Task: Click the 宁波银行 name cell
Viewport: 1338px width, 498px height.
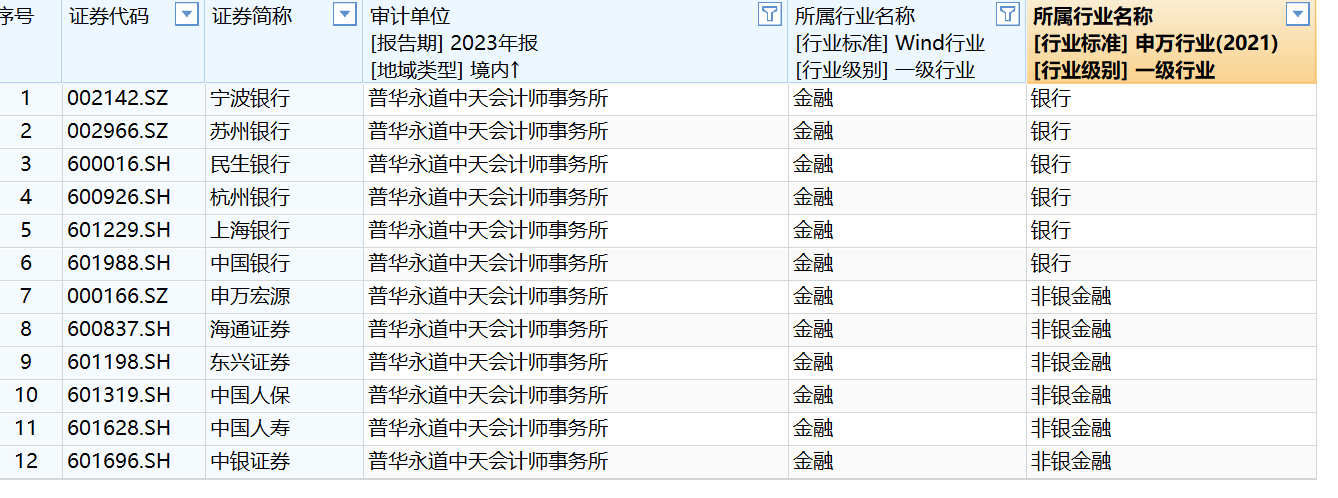Action: [x=284, y=99]
